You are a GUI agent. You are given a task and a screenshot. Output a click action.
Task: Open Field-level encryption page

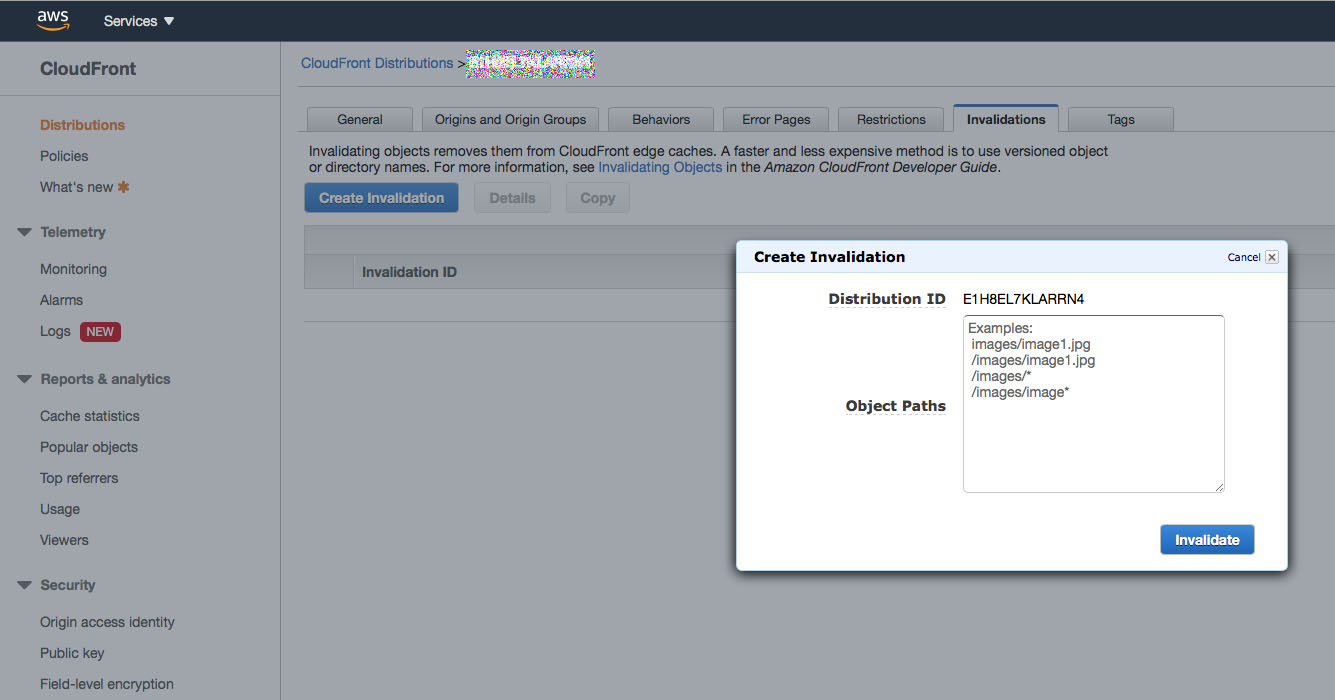(107, 684)
